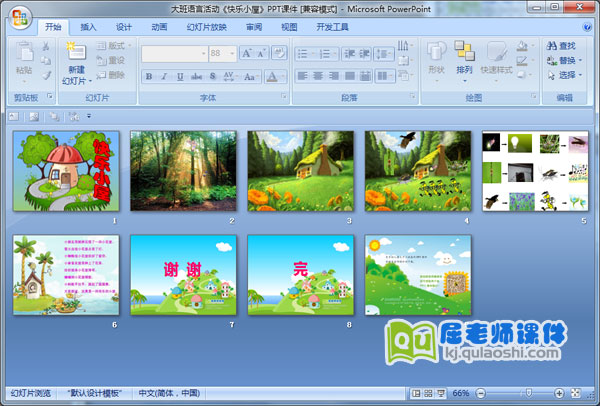600x406 pixels.
Task: Open the Paragraph dialog launcher
Action: [412, 96]
